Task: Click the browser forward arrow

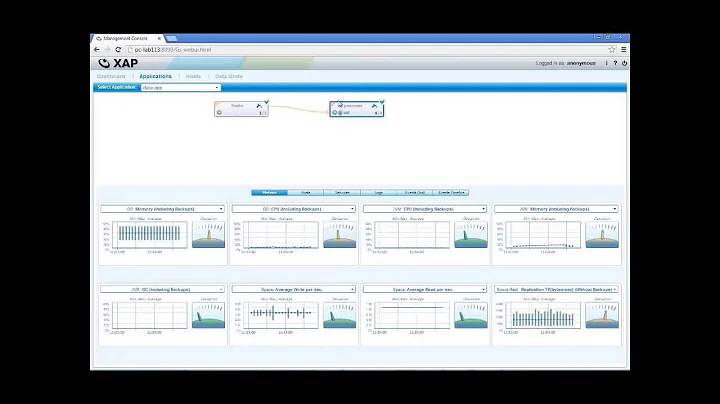Action: click(107, 50)
